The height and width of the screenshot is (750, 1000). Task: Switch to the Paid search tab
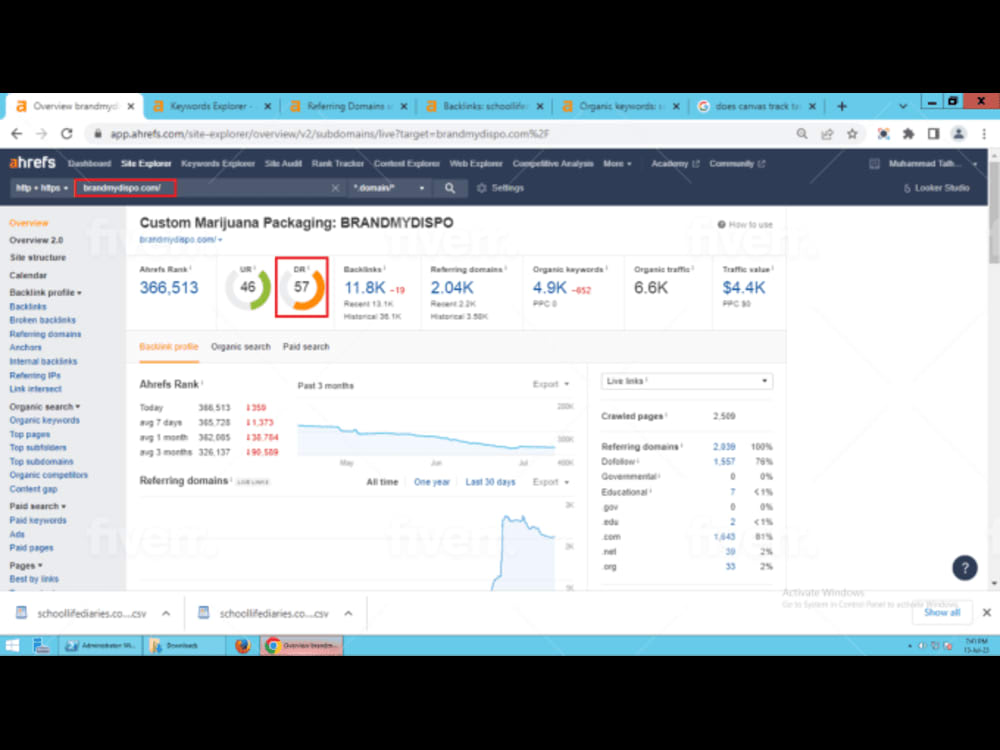click(x=306, y=347)
